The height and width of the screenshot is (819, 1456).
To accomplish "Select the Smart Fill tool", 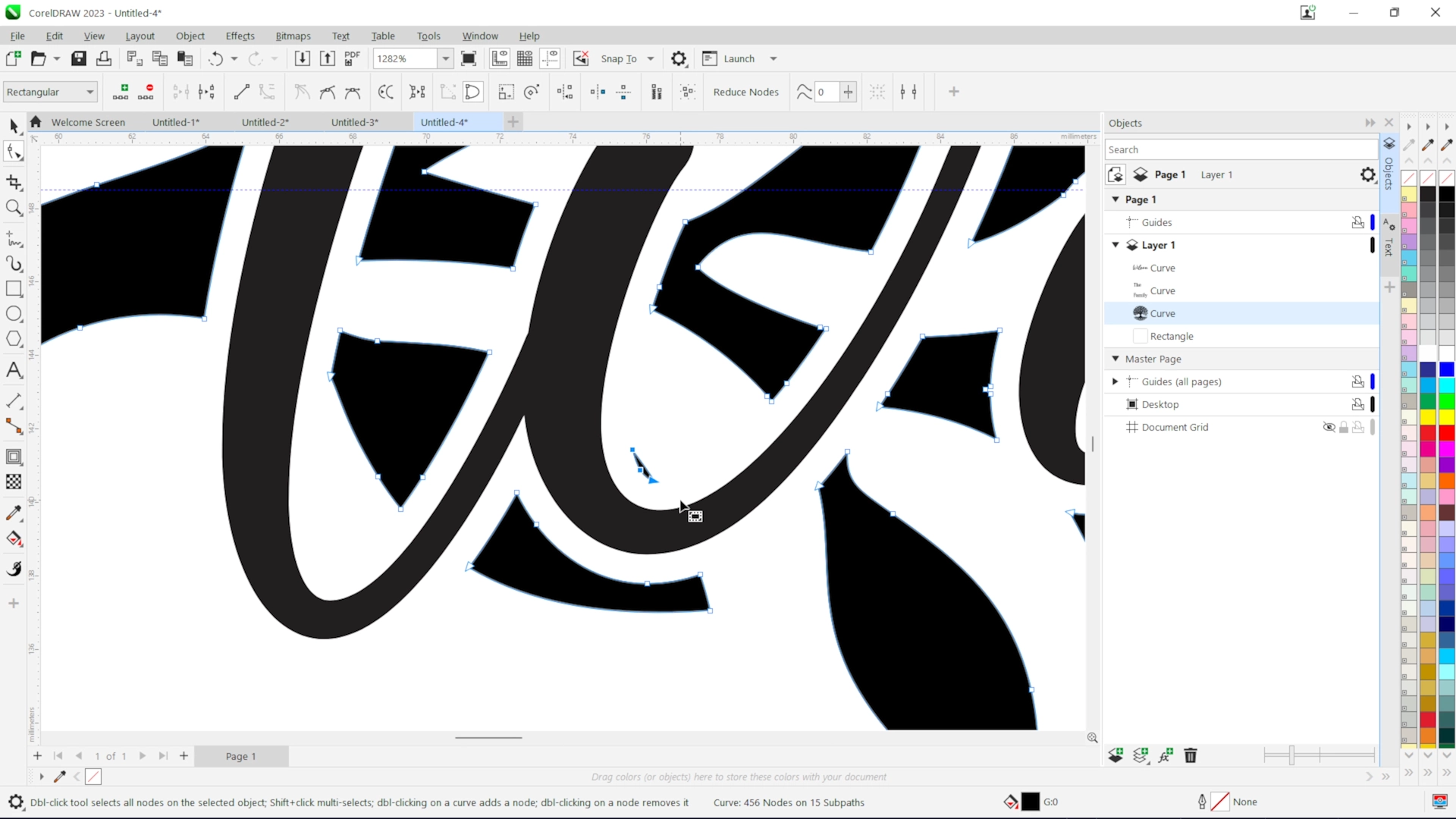I will [x=14, y=569].
